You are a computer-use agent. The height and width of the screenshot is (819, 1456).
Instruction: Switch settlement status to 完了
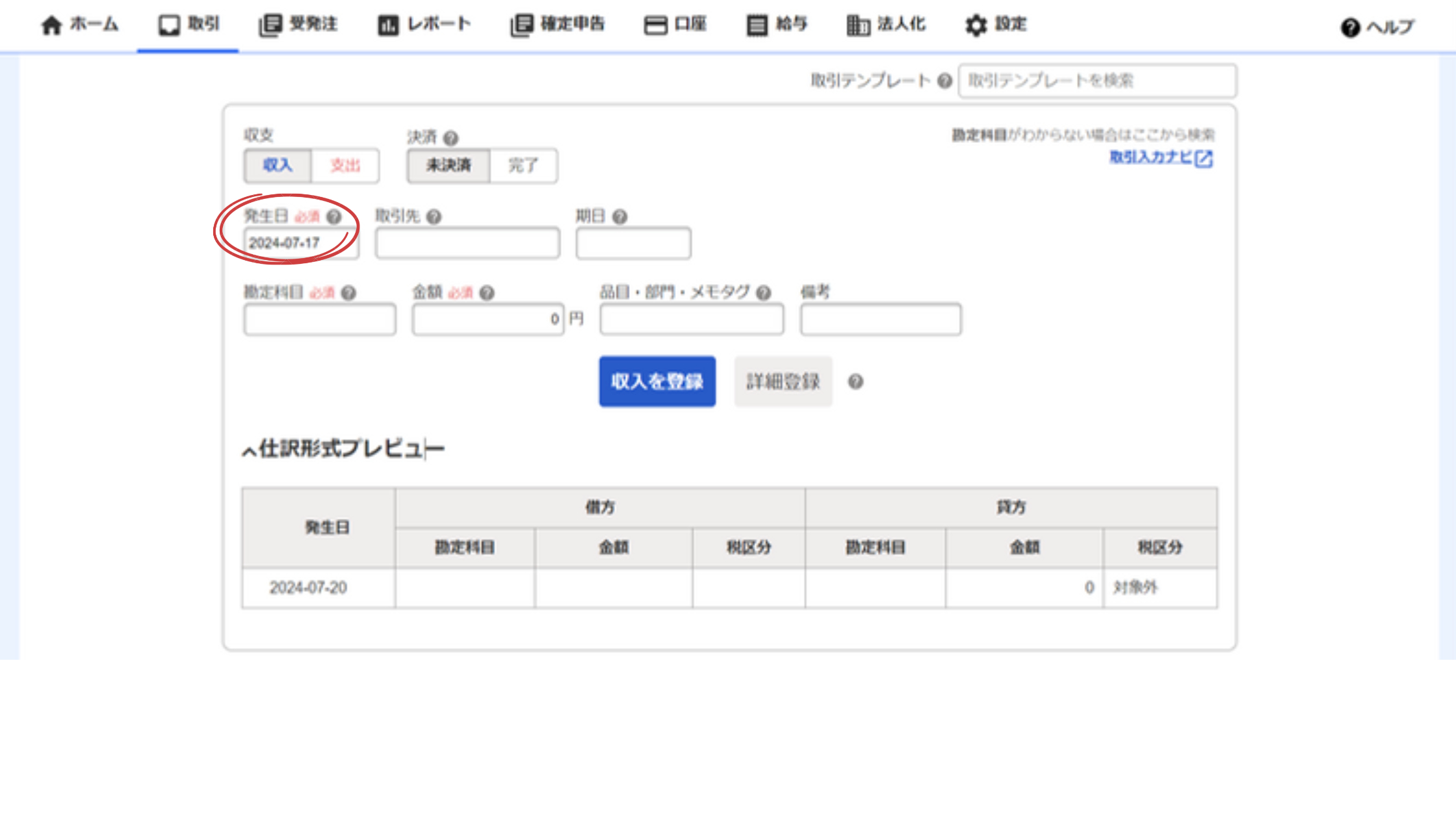click(523, 166)
